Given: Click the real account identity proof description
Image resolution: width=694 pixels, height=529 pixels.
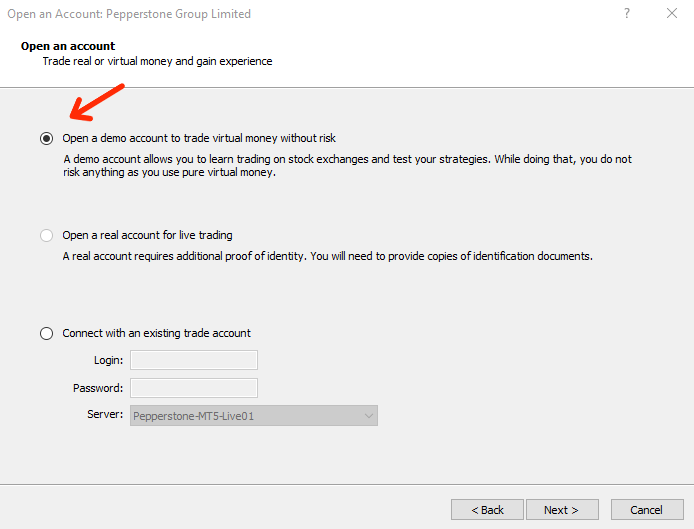Looking at the screenshot, I should [327, 256].
